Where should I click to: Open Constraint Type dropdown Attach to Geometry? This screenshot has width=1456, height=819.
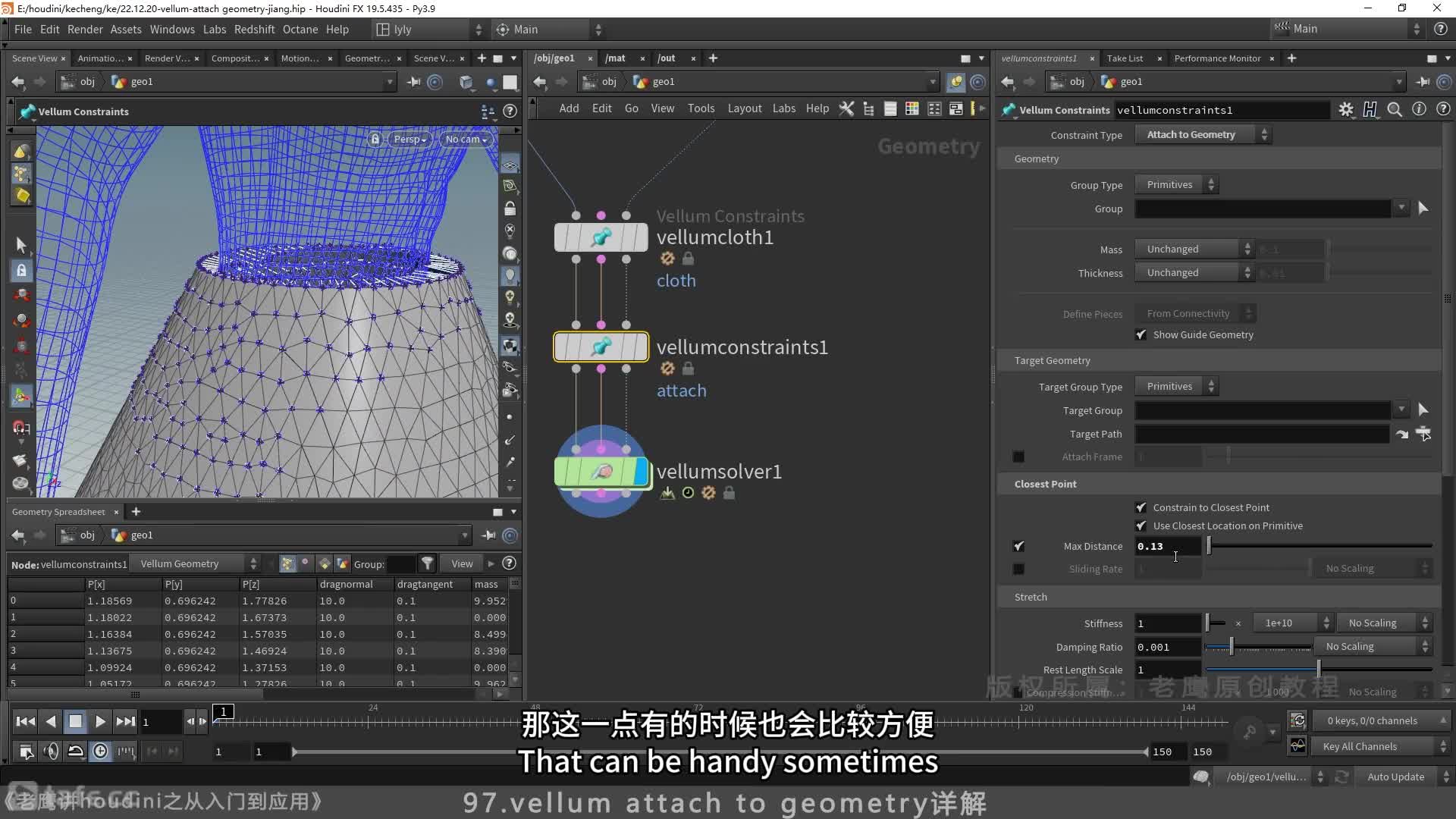1203,134
